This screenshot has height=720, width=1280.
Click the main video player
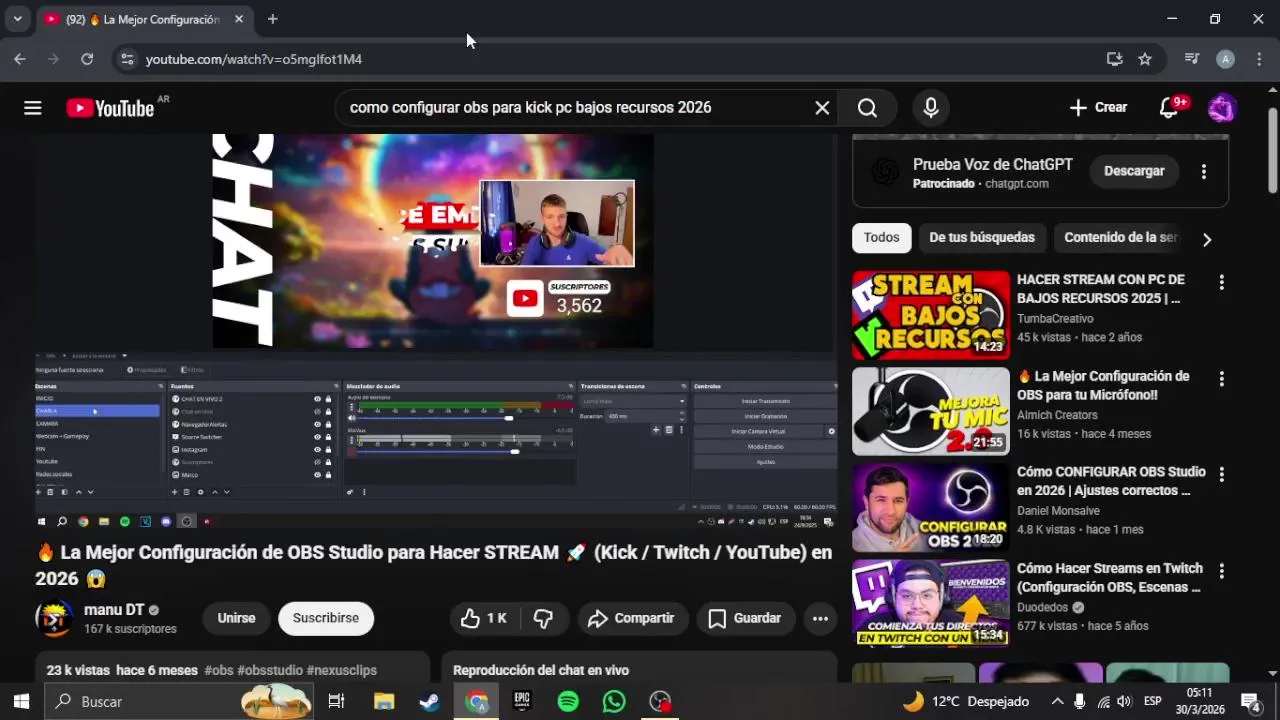(436, 330)
